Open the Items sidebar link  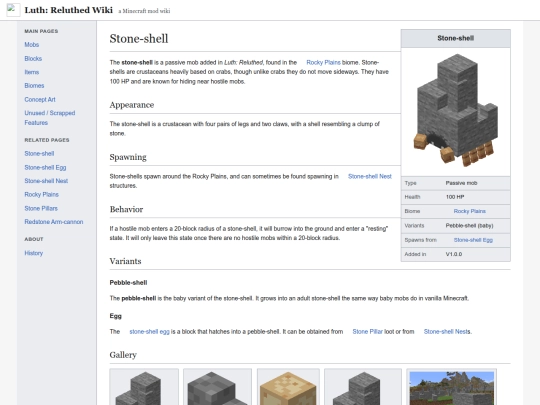[32, 72]
